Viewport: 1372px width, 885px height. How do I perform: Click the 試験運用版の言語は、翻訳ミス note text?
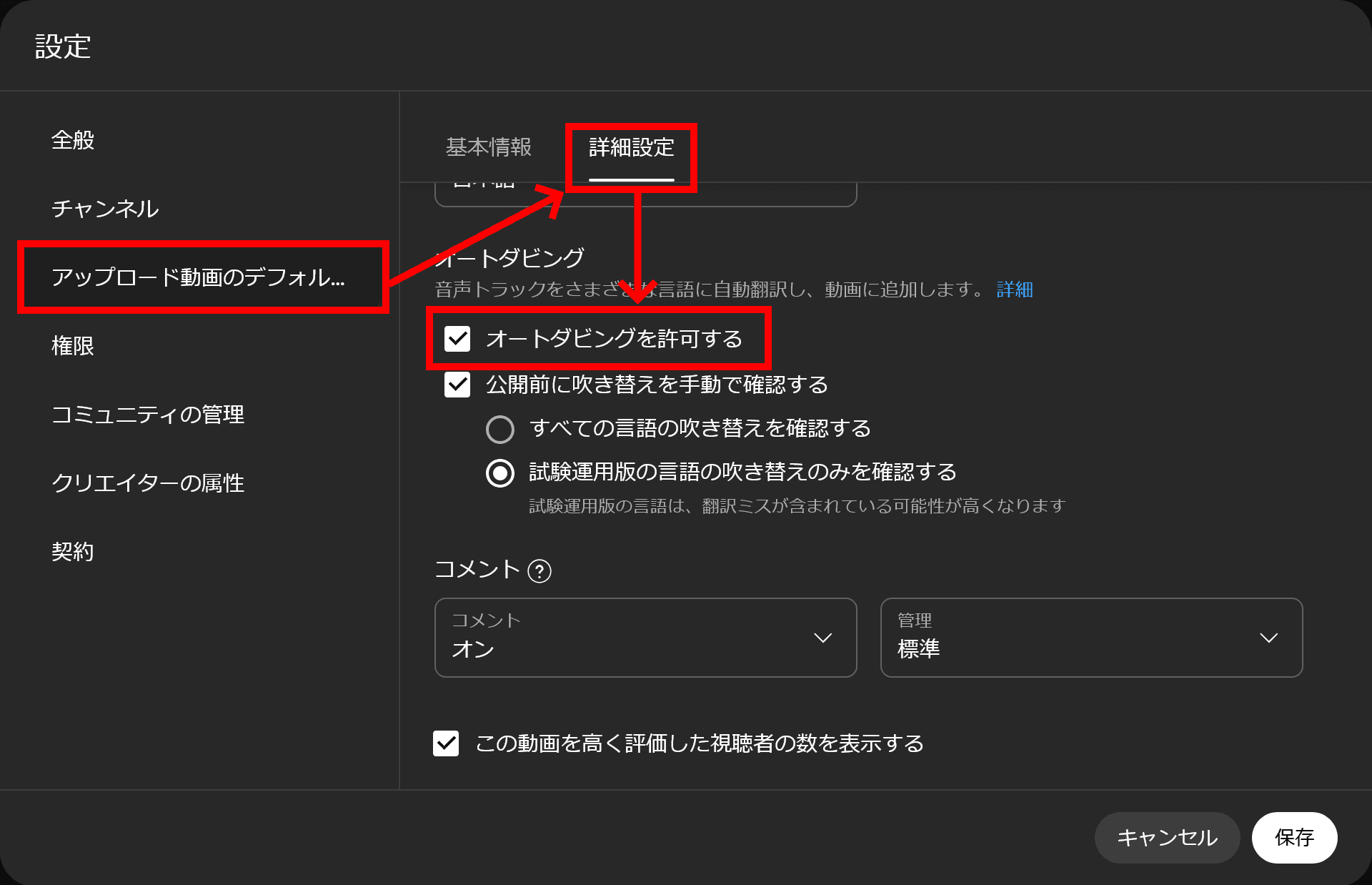[797, 506]
